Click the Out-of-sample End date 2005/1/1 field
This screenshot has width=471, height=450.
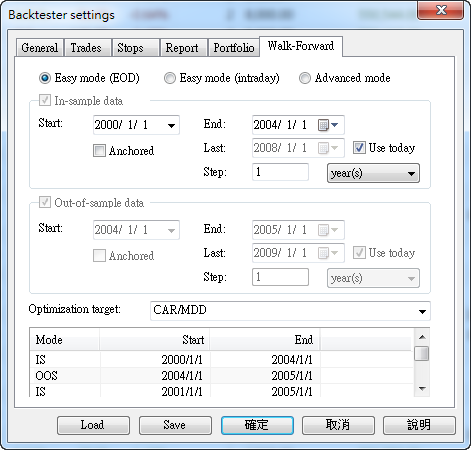(298, 230)
